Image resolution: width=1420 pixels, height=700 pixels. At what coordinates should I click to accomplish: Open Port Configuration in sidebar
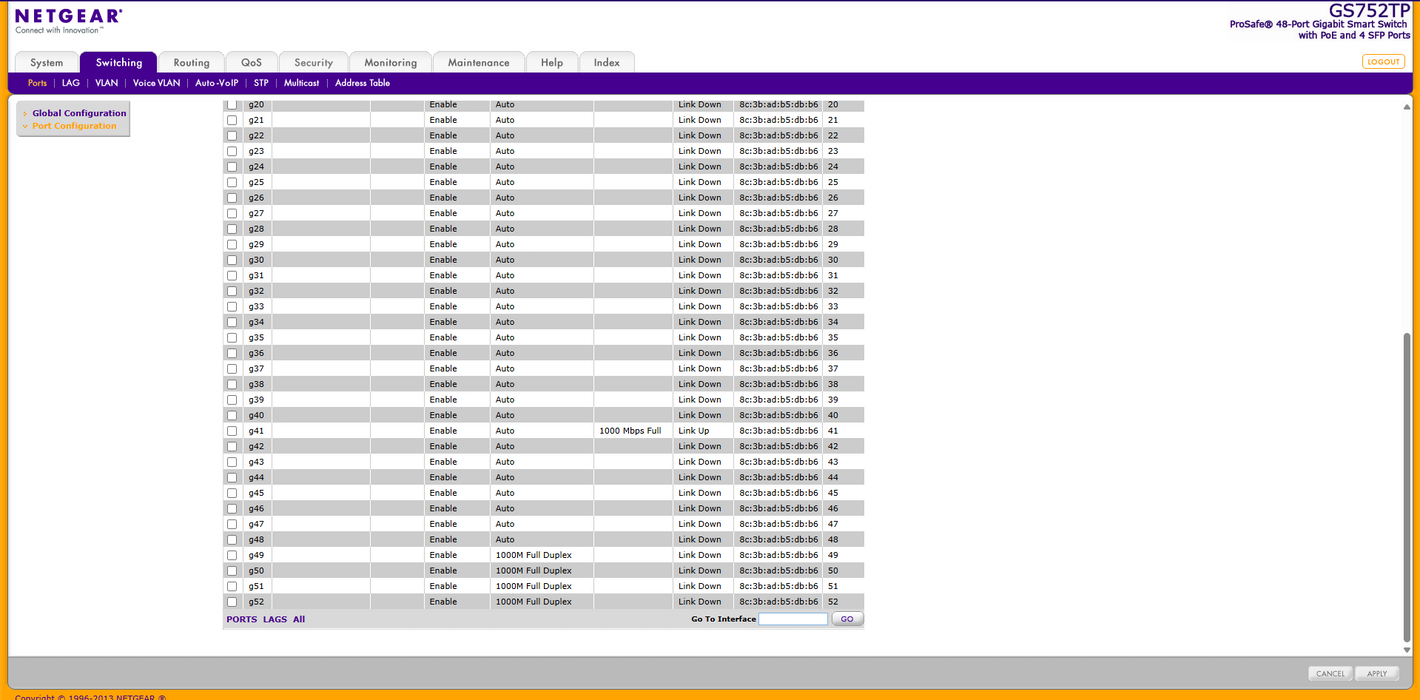pyautogui.click(x=74, y=126)
